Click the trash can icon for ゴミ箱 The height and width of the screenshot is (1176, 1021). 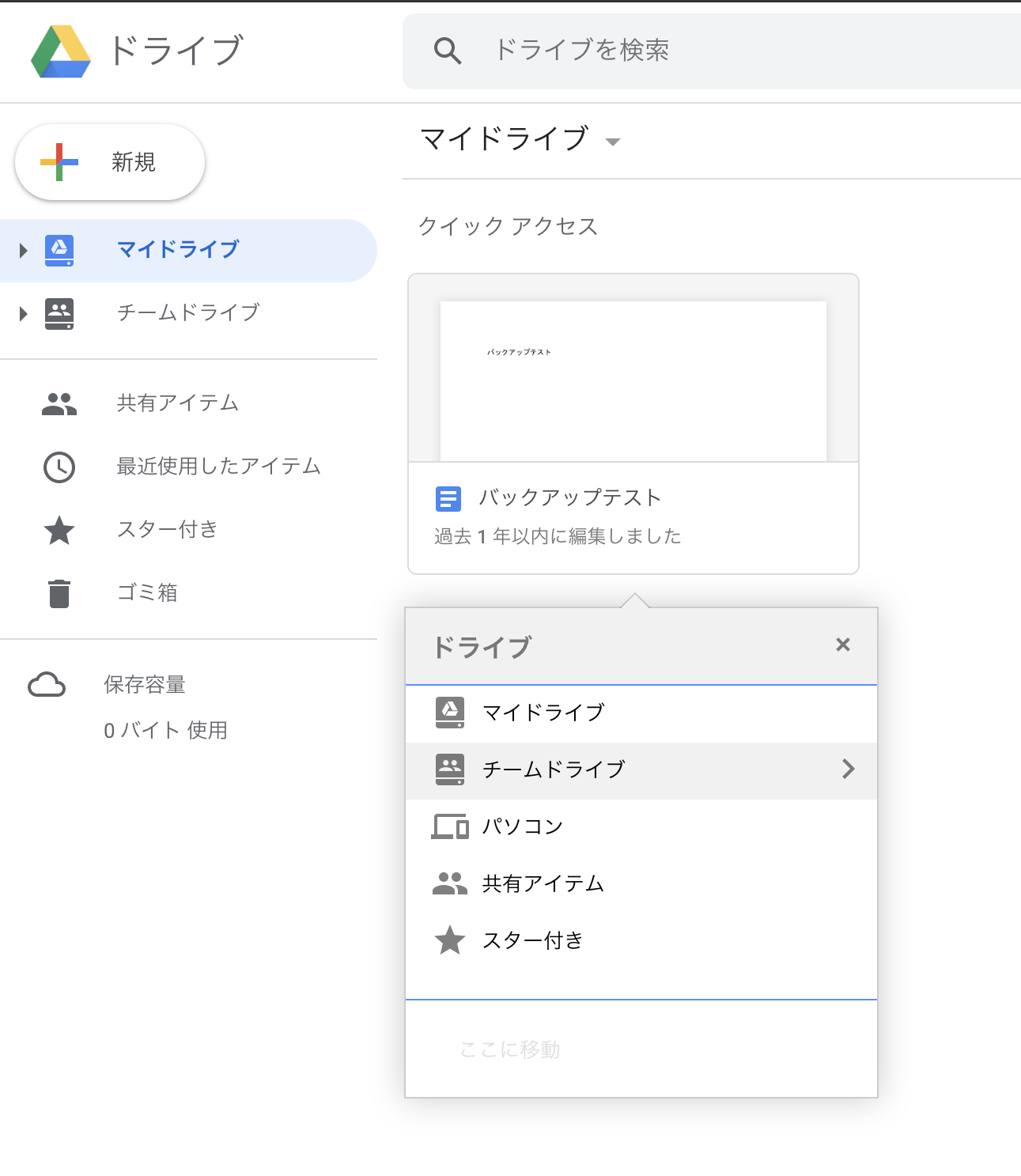[x=59, y=594]
